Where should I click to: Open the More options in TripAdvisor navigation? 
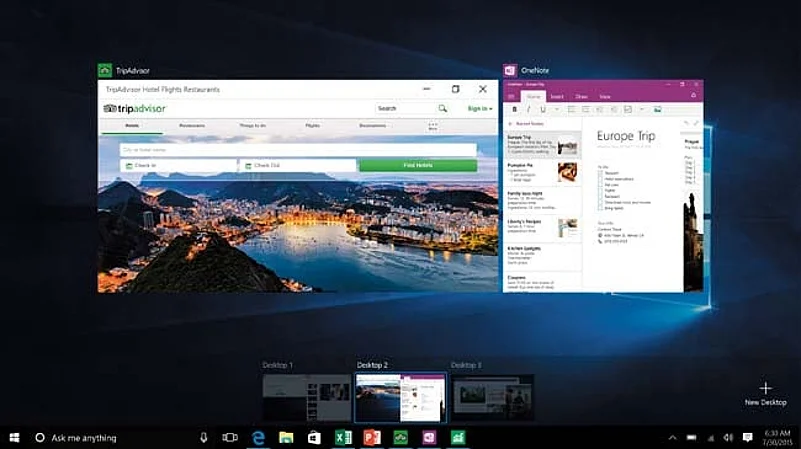click(433, 127)
